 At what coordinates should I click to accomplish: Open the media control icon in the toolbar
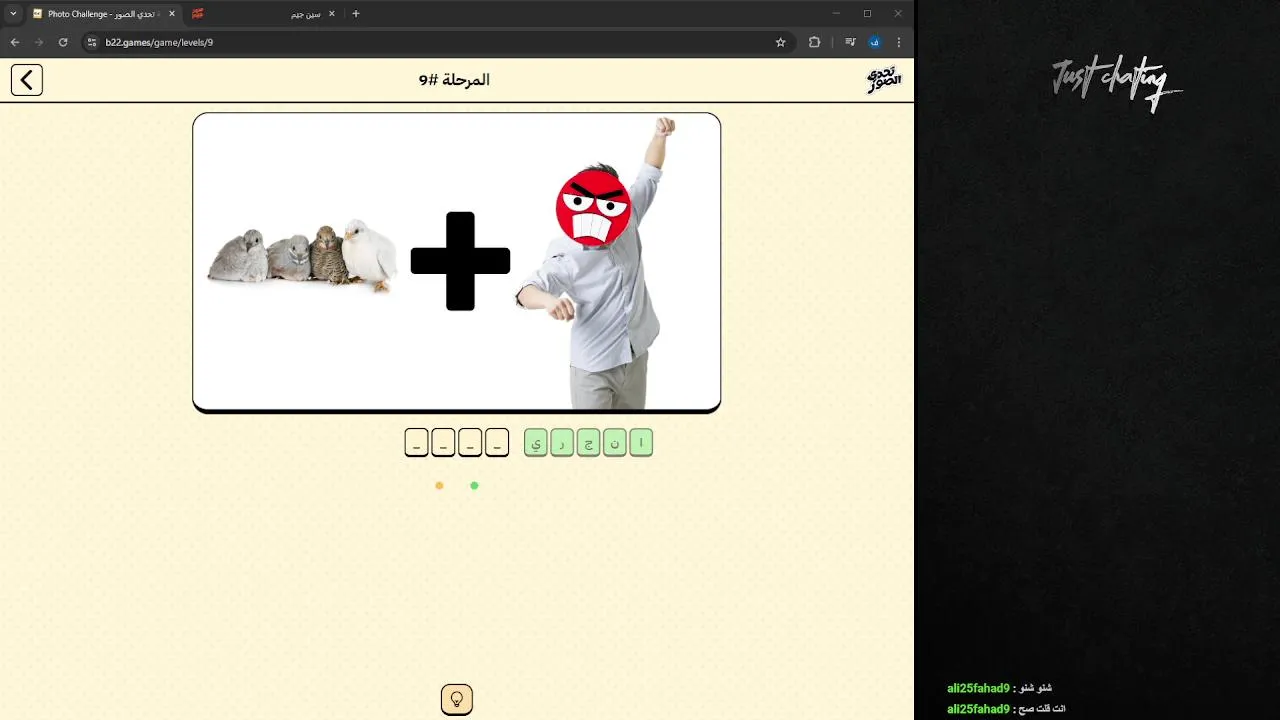(850, 42)
